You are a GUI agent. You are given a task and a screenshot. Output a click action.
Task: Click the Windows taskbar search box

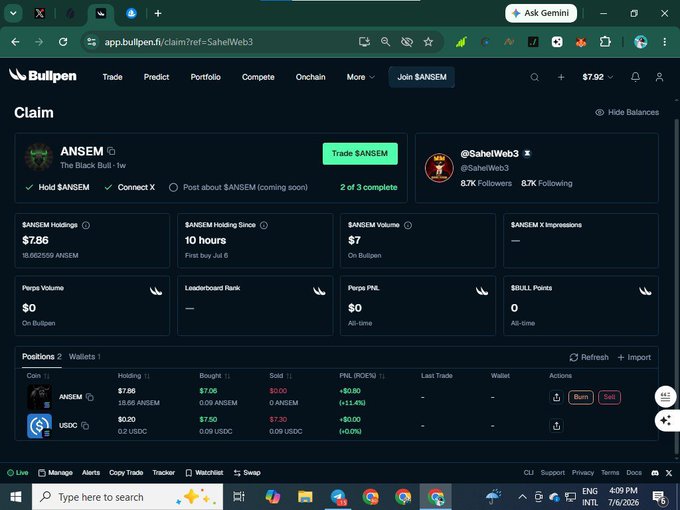[128, 497]
